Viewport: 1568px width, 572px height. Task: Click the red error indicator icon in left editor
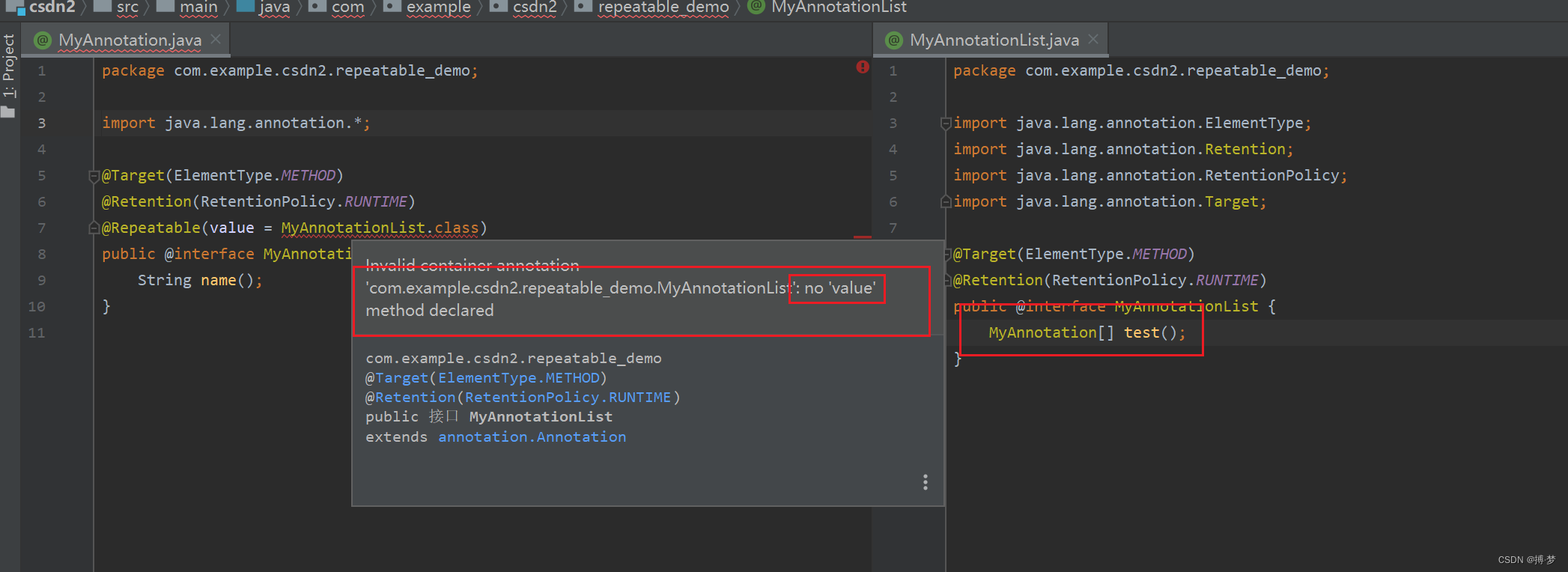[863, 67]
